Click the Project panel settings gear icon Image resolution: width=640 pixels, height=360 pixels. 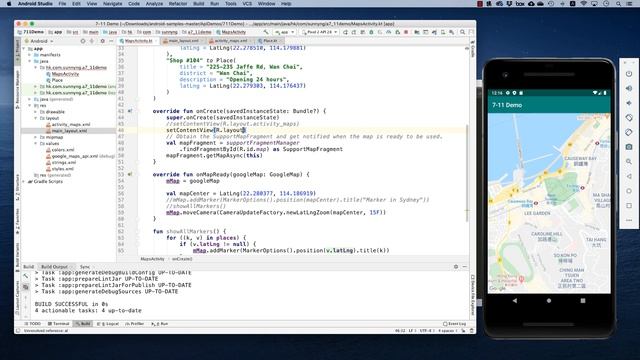102,41
